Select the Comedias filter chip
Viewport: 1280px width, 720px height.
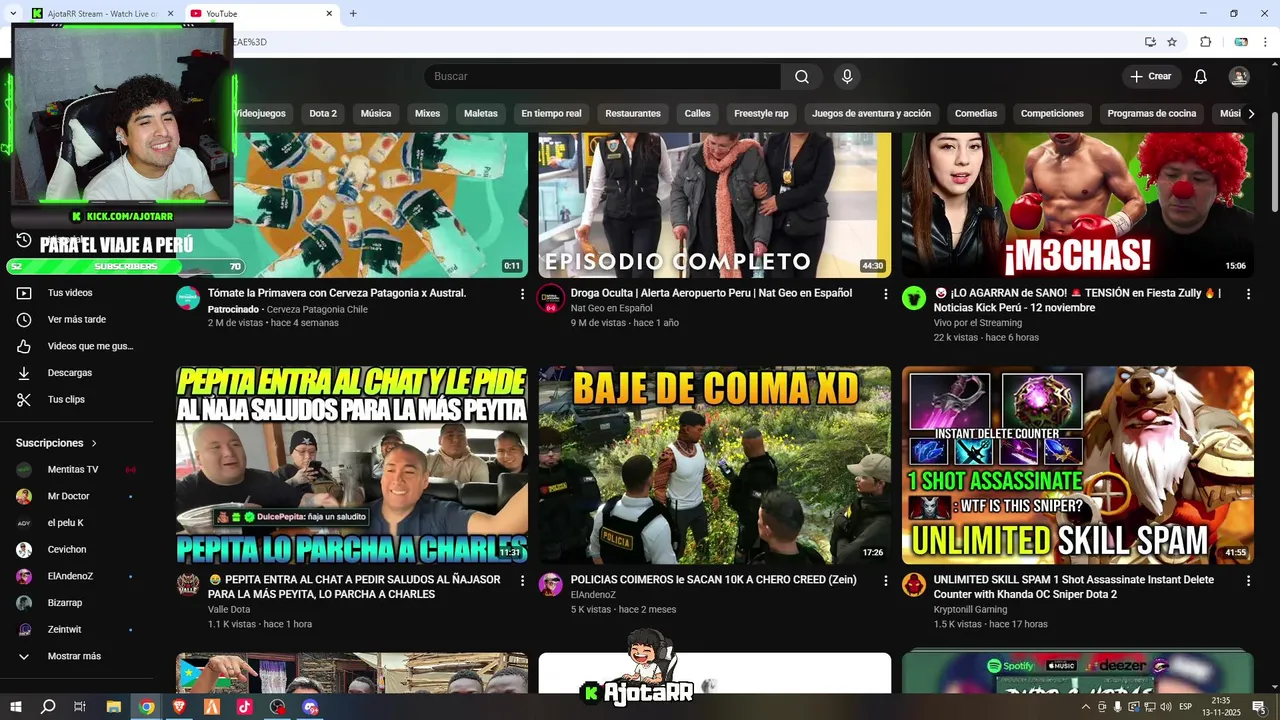976,114
